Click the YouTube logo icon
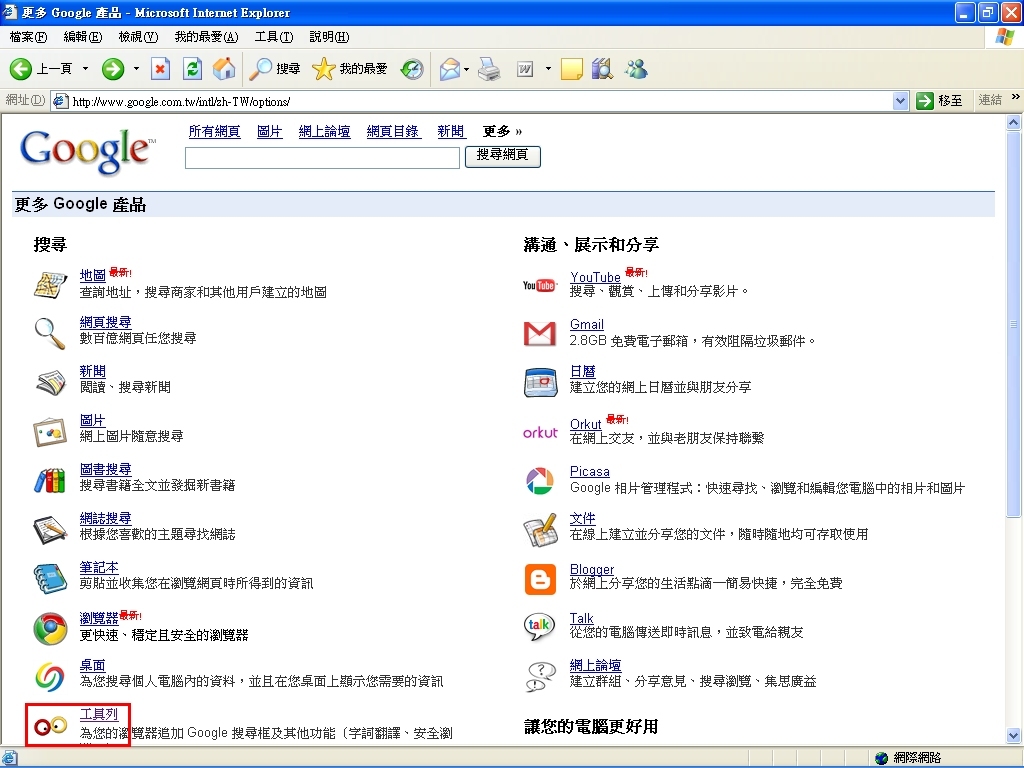The image size is (1024, 768). (539, 285)
